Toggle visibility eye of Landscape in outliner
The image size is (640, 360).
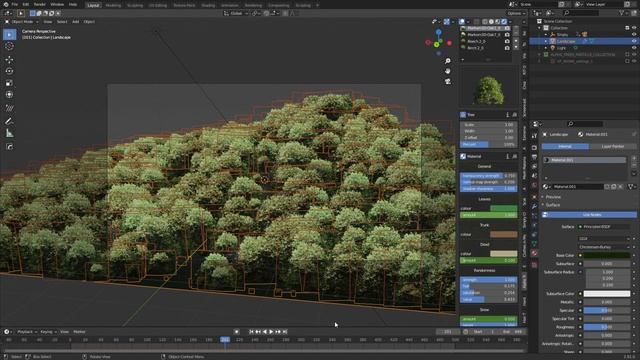(634, 41)
